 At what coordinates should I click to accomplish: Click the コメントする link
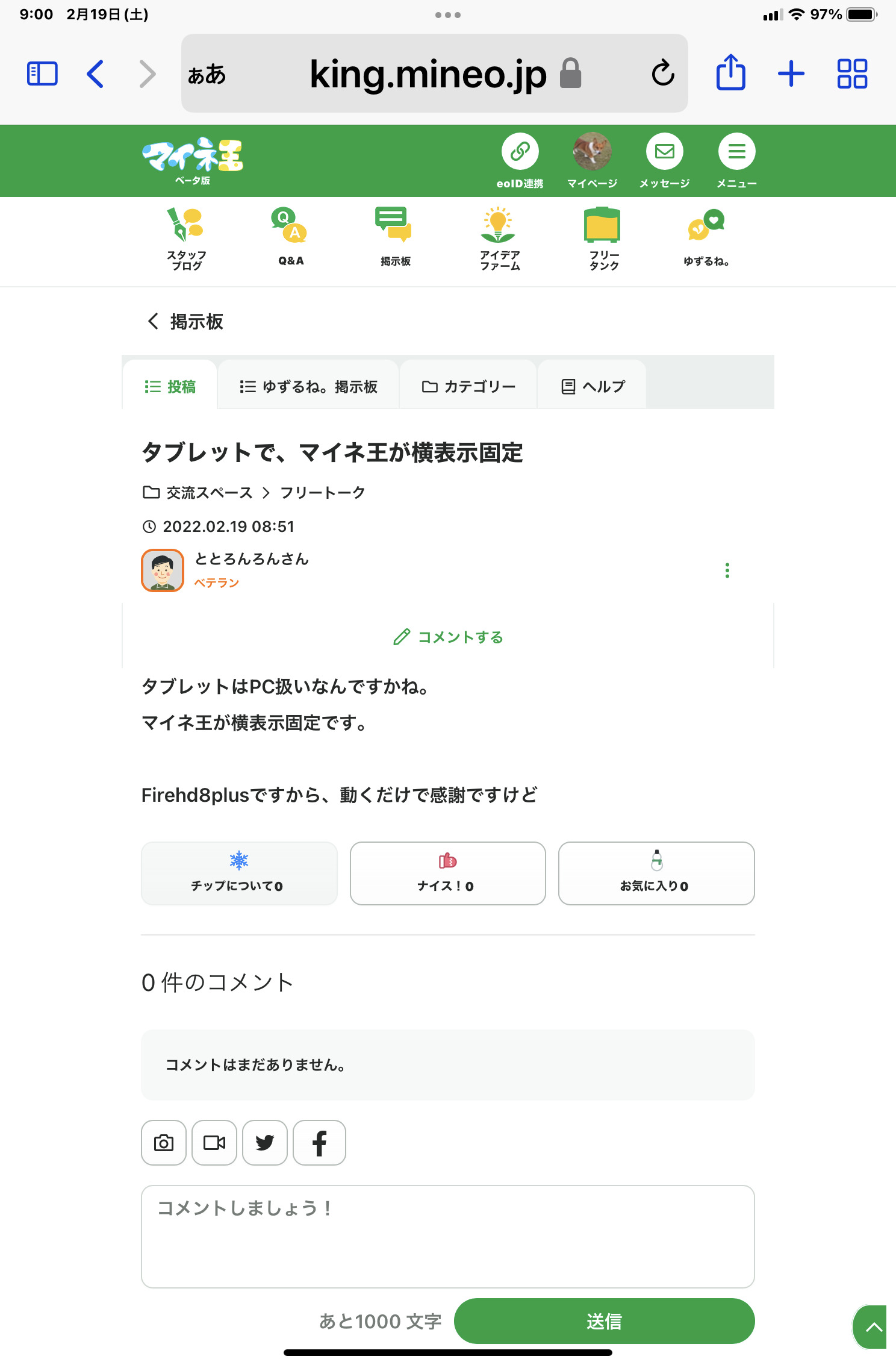pos(448,637)
